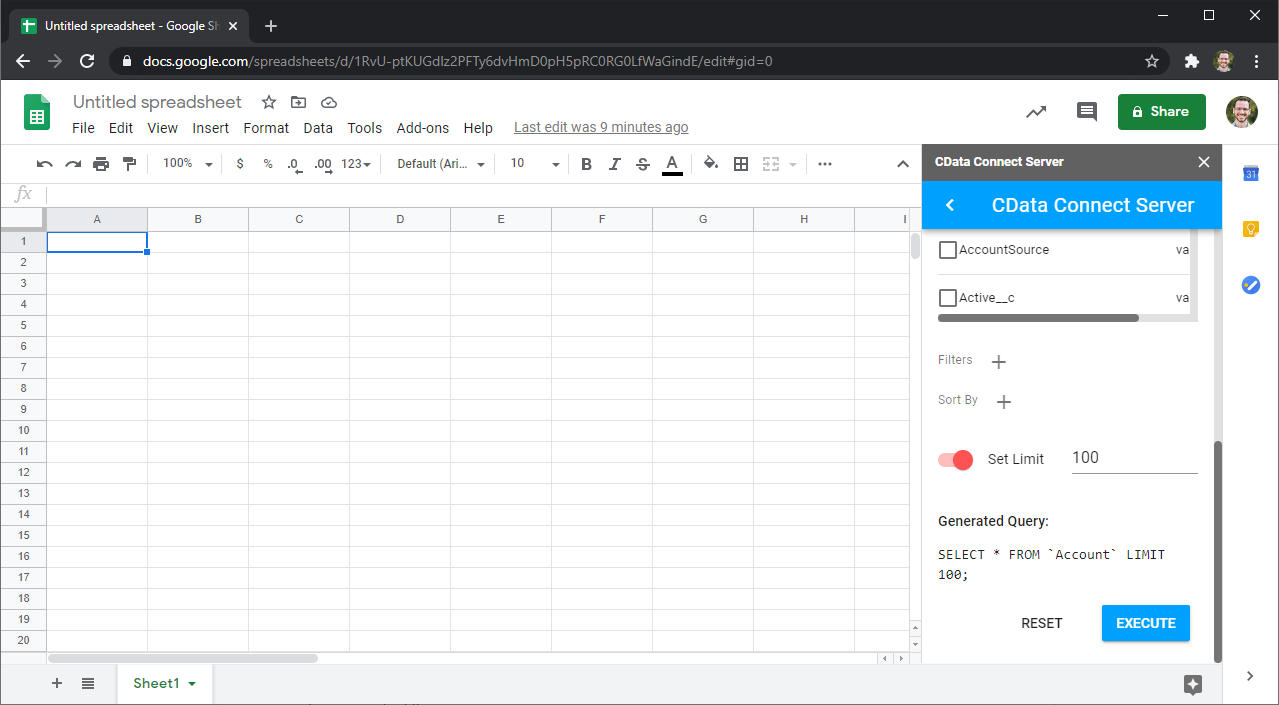1279x705 pixels.
Task: Open the number format 123 dropdown
Action: (356, 164)
